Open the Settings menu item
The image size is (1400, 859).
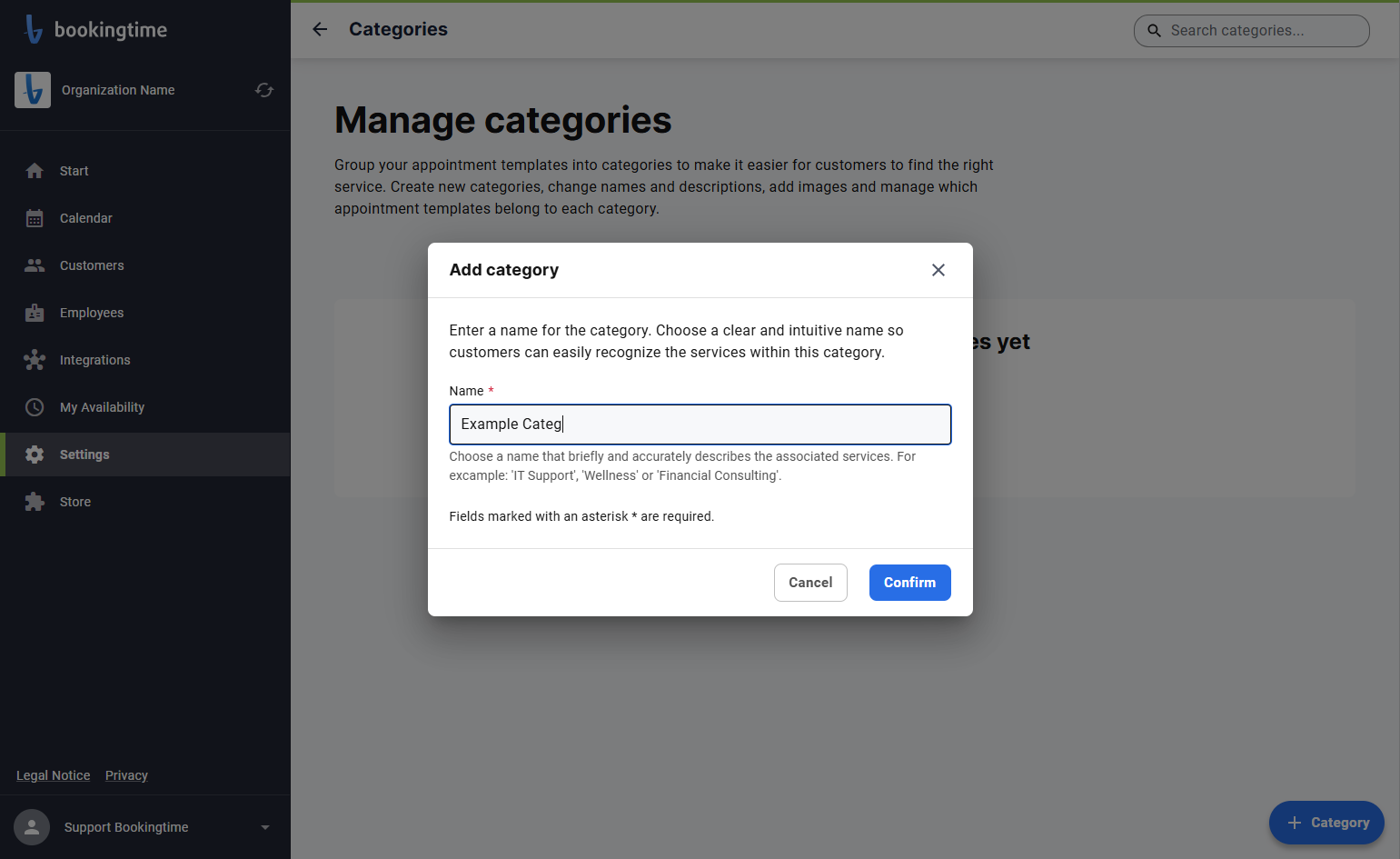(145, 454)
